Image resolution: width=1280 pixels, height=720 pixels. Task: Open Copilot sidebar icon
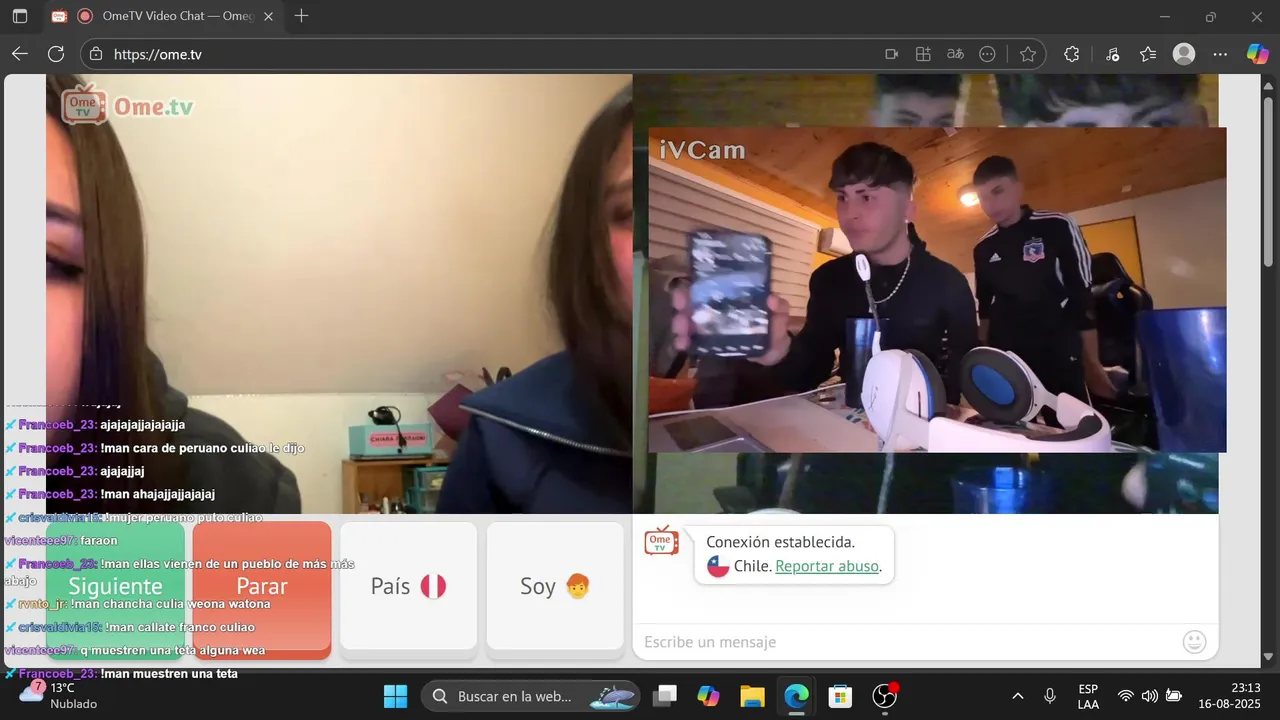[x=1257, y=54]
